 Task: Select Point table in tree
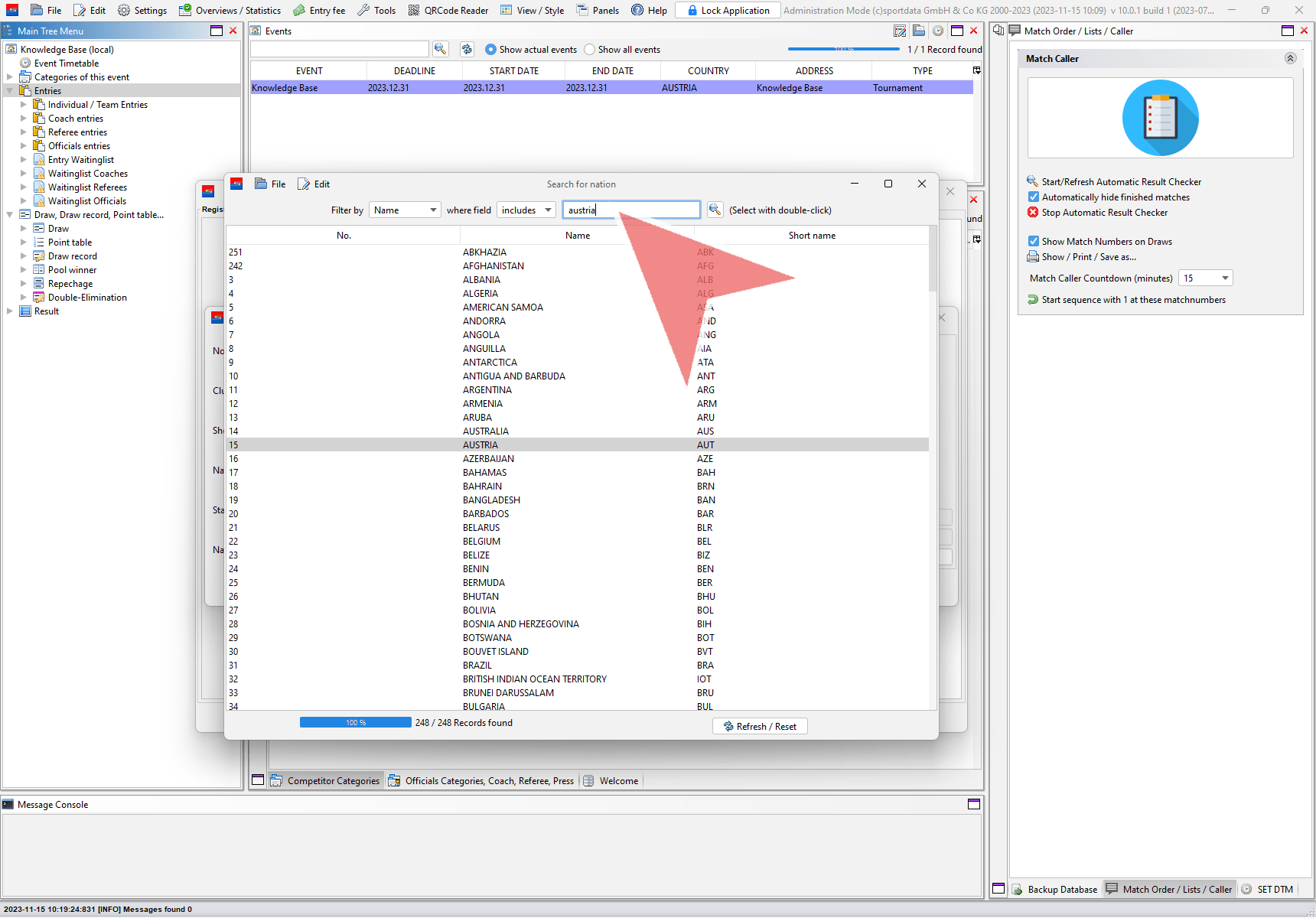click(70, 242)
